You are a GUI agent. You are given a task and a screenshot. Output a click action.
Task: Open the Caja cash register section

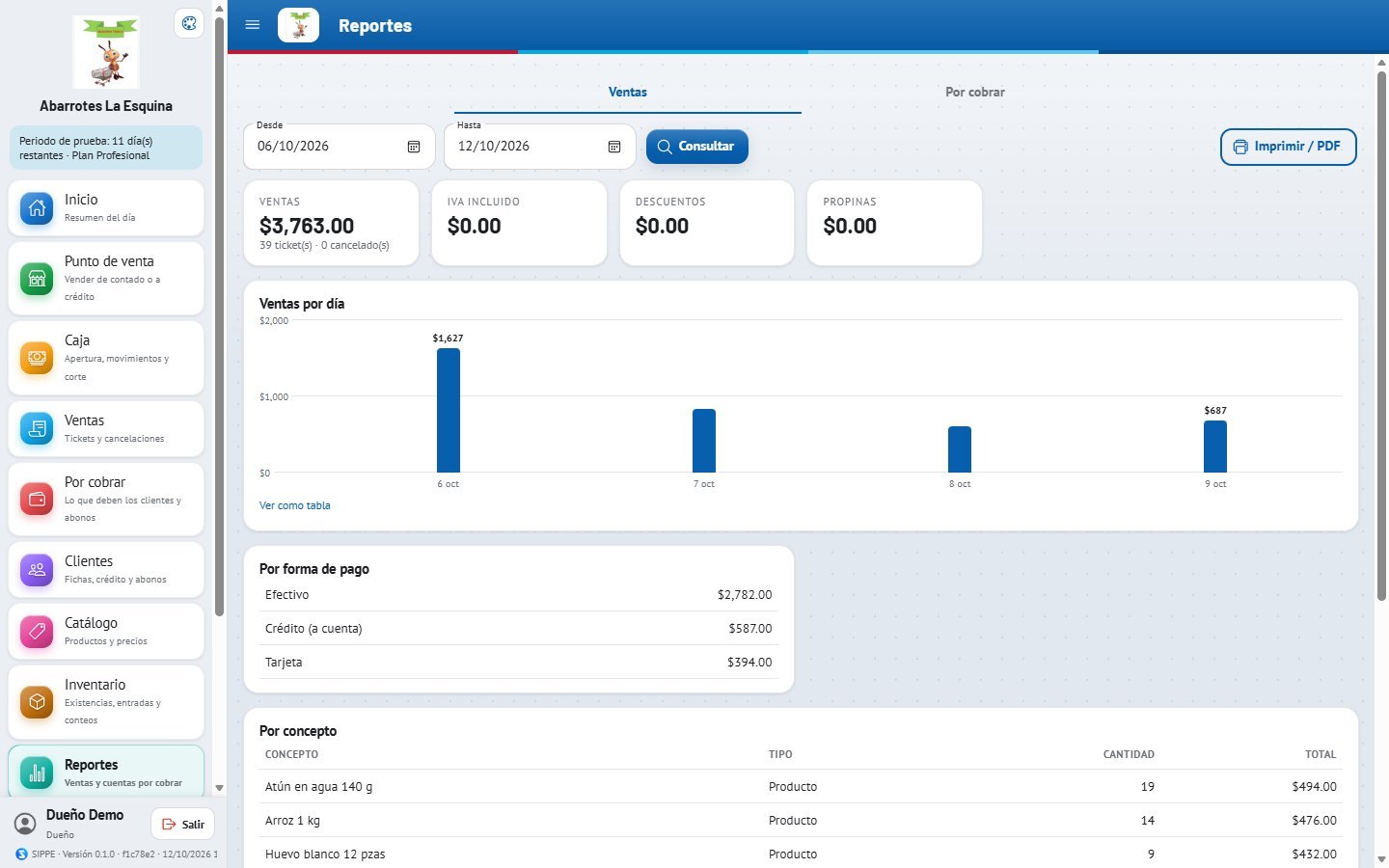pos(106,358)
